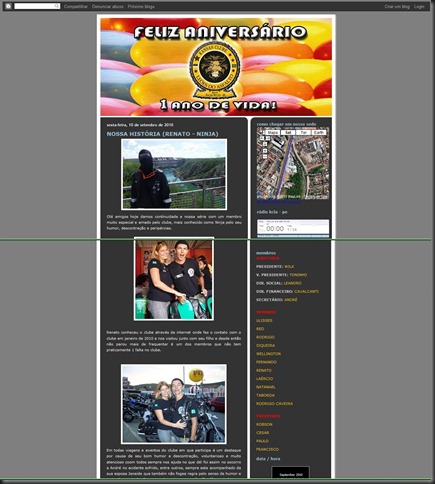The image size is (435, 484).
Task: Open post title Nossa História (Renato - Ninja)
Action: point(162,134)
